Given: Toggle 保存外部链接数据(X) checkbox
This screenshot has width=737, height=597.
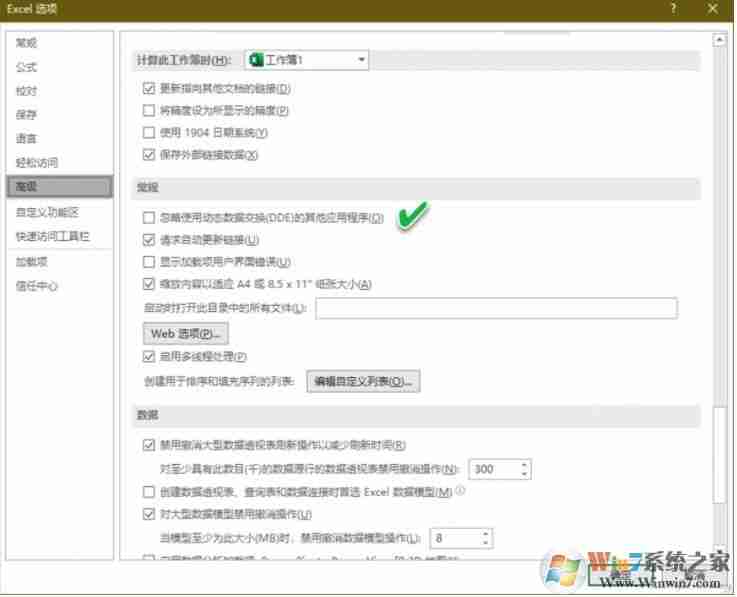Looking at the screenshot, I should pyautogui.click(x=149, y=154).
